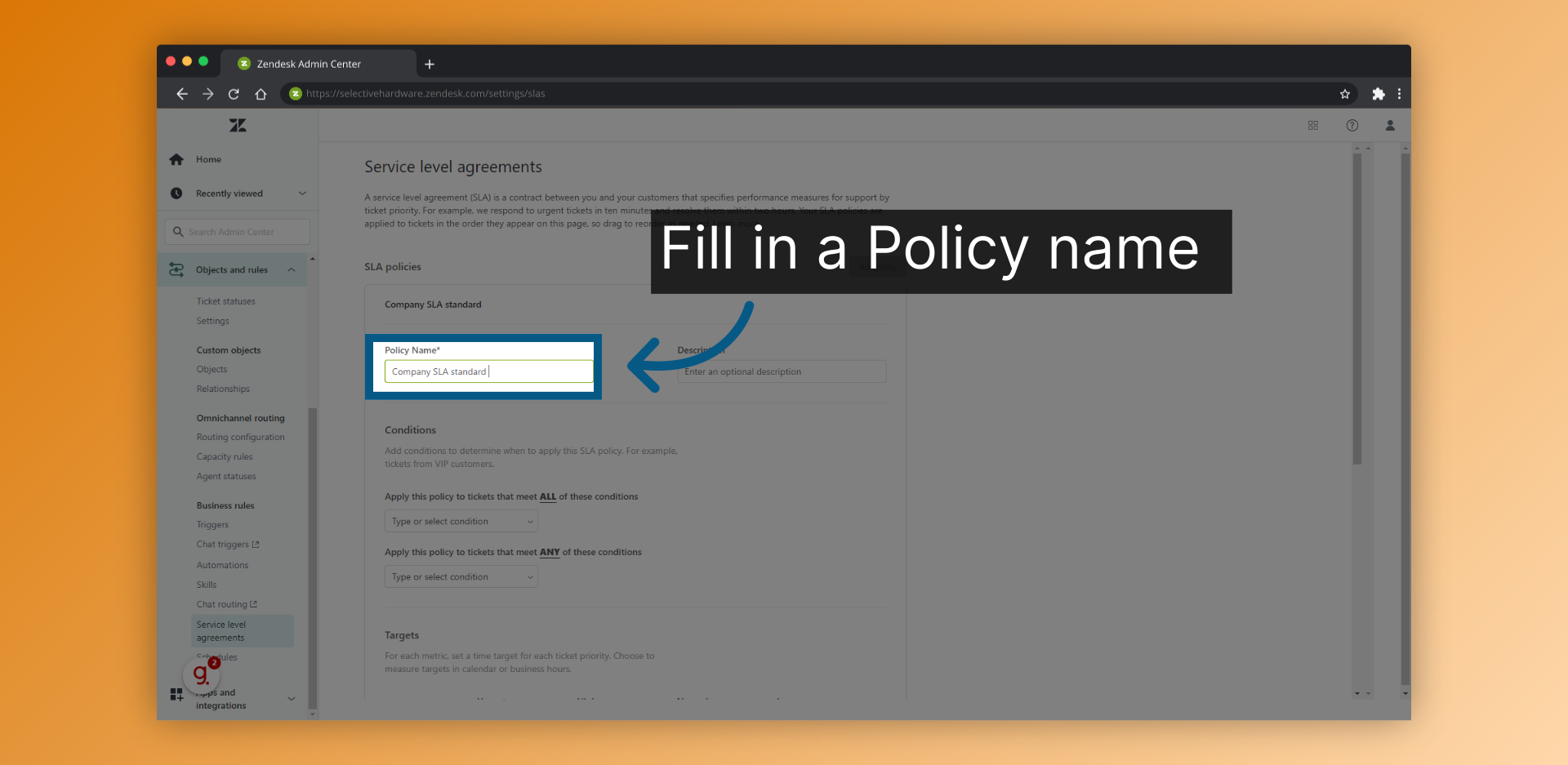Open the browser three-dot menu
The width and height of the screenshot is (1568, 765).
coord(1399,94)
